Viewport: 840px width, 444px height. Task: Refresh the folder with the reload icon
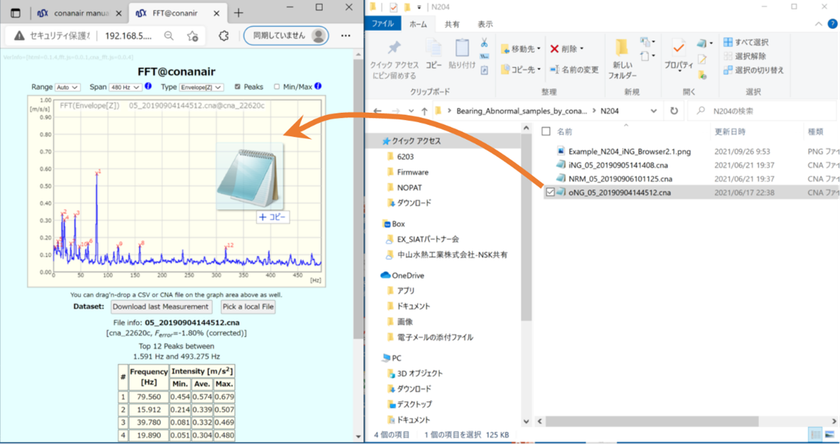(673, 110)
